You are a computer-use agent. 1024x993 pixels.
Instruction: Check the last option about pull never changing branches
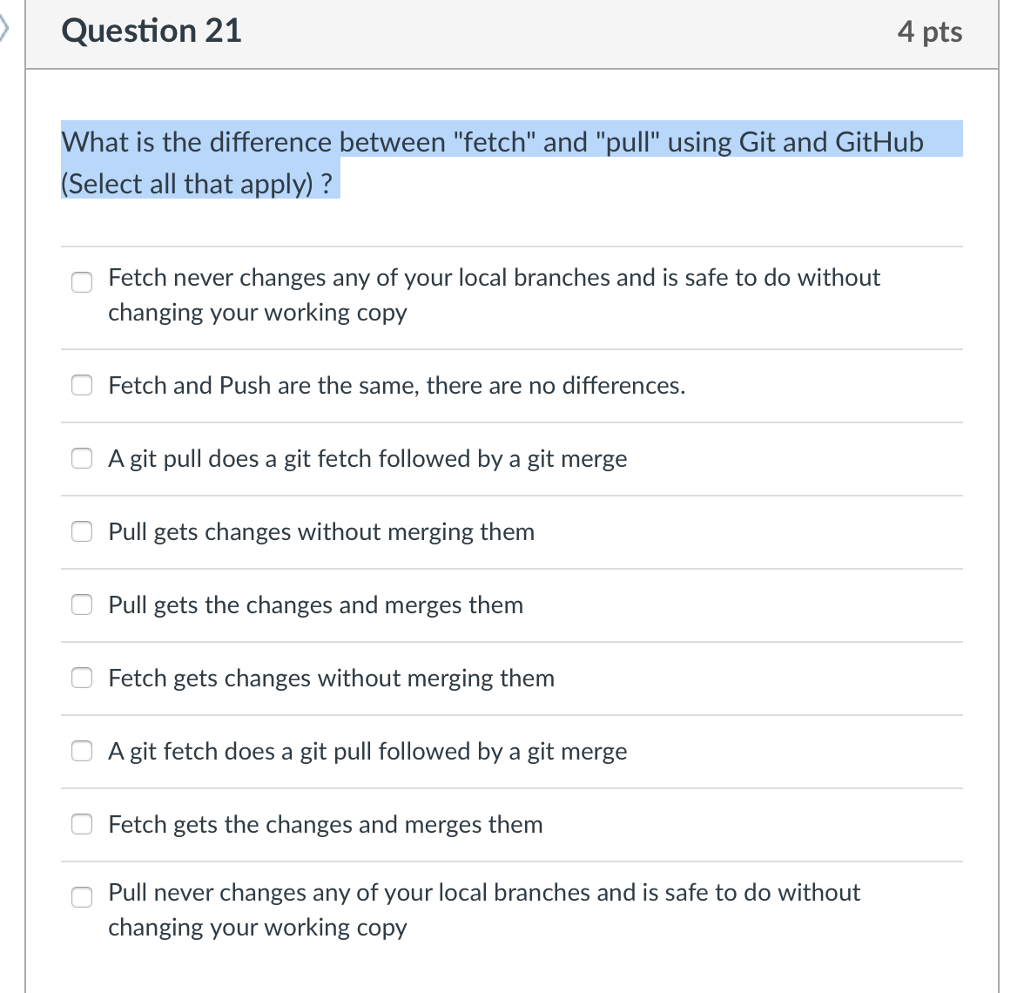click(x=81, y=897)
